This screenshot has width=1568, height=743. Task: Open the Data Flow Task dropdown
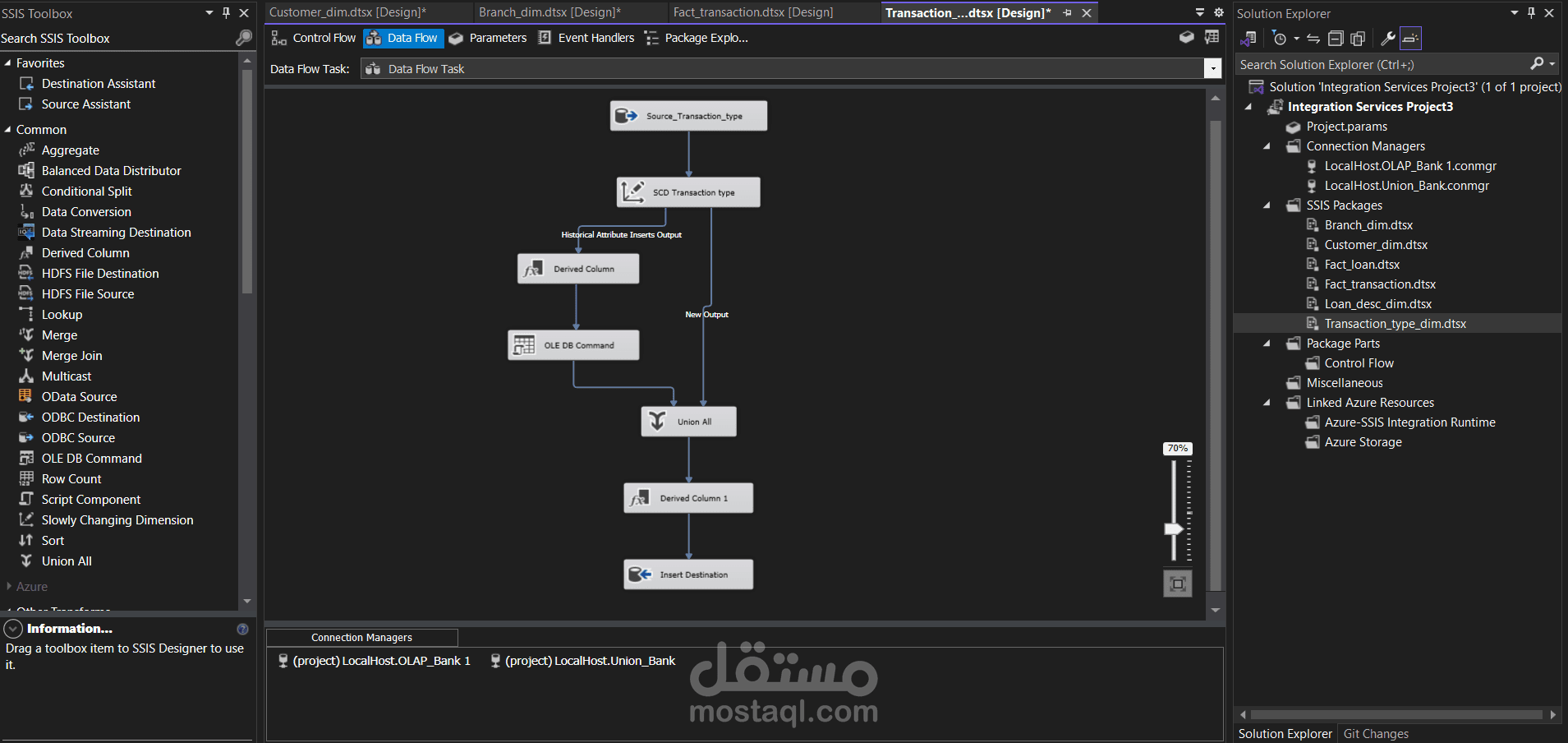point(1212,69)
